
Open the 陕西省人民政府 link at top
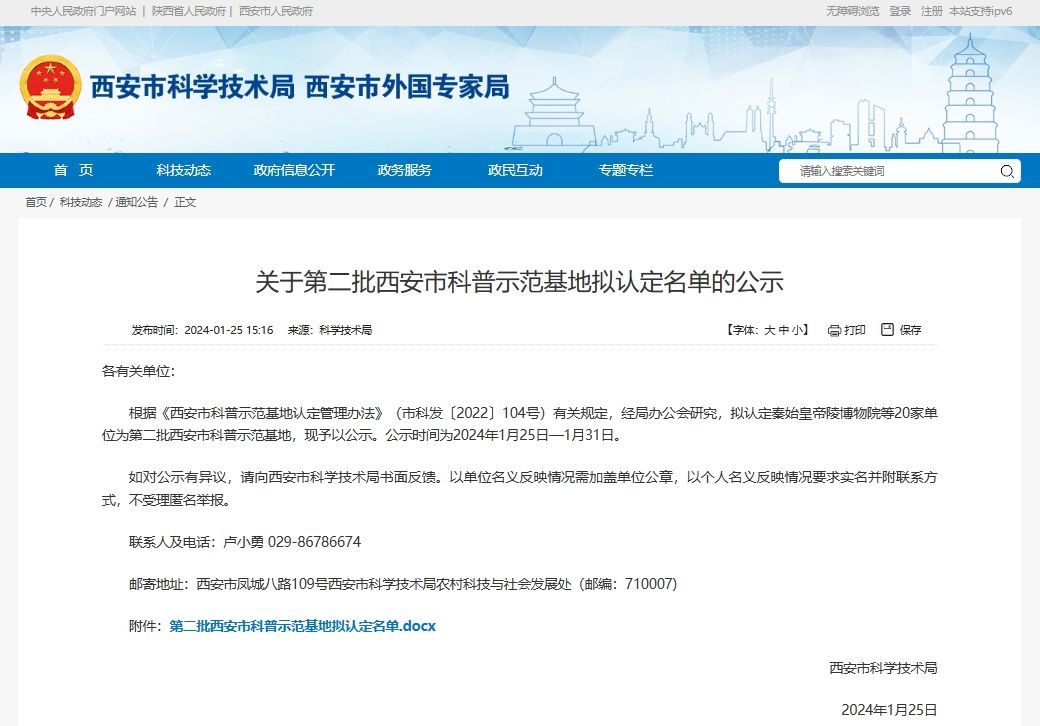point(188,11)
